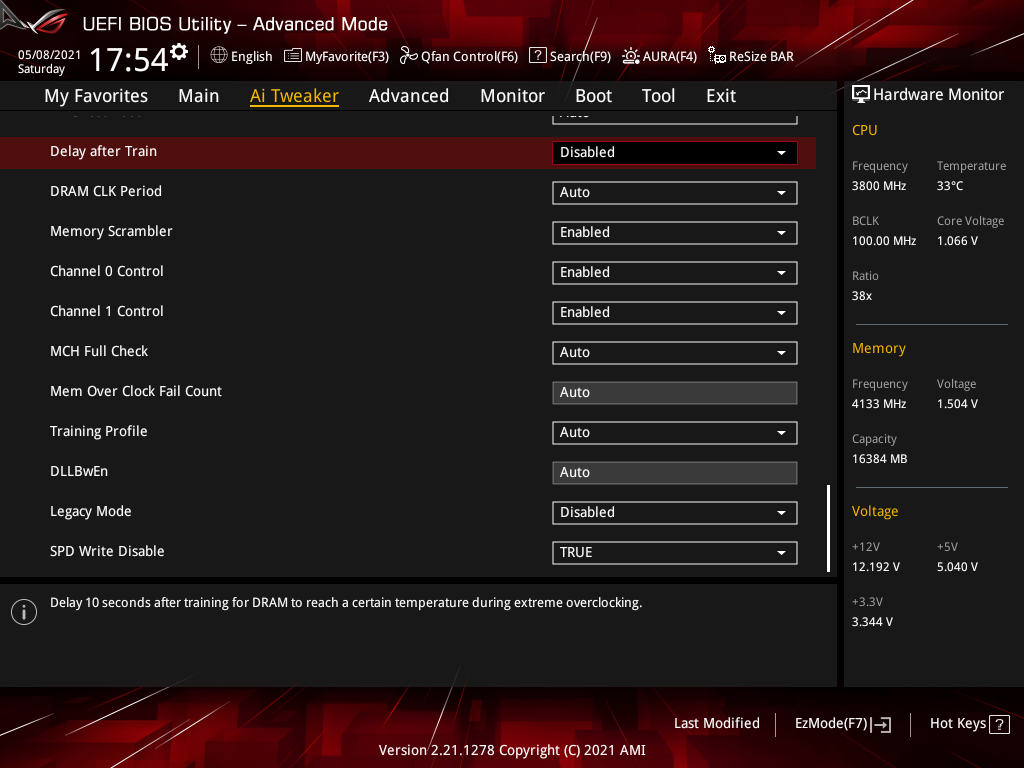This screenshot has height=768, width=1024.
Task: Click the Hardware Monitor screen icon
Action: (861, 95)
